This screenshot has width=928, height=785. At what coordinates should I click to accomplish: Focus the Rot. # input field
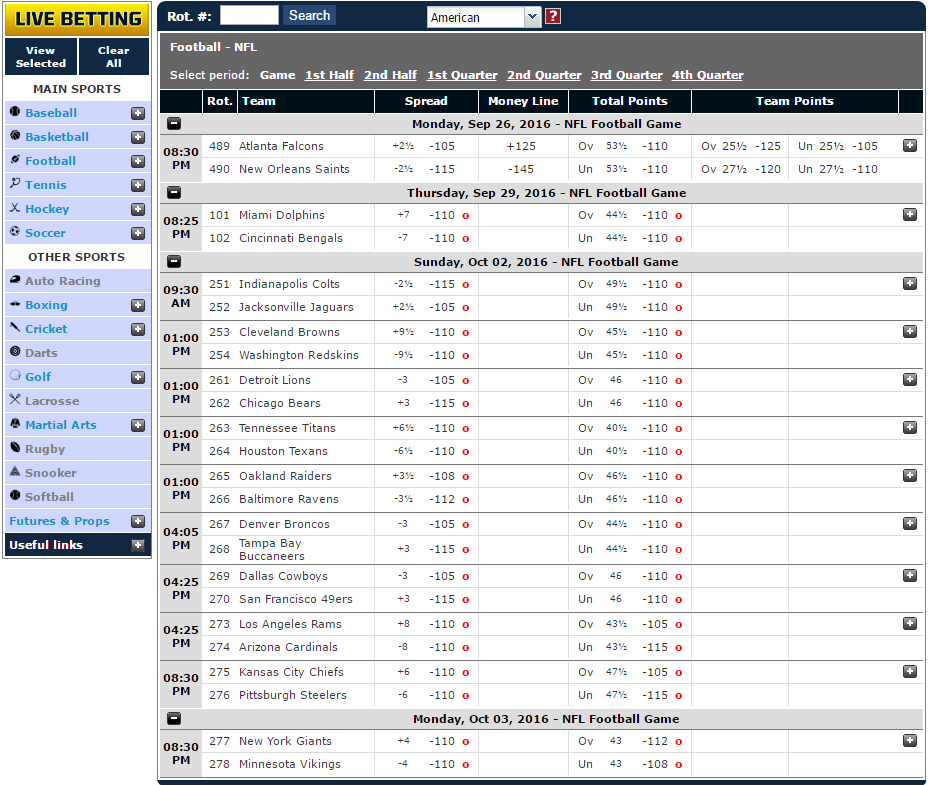click(249, 15)
